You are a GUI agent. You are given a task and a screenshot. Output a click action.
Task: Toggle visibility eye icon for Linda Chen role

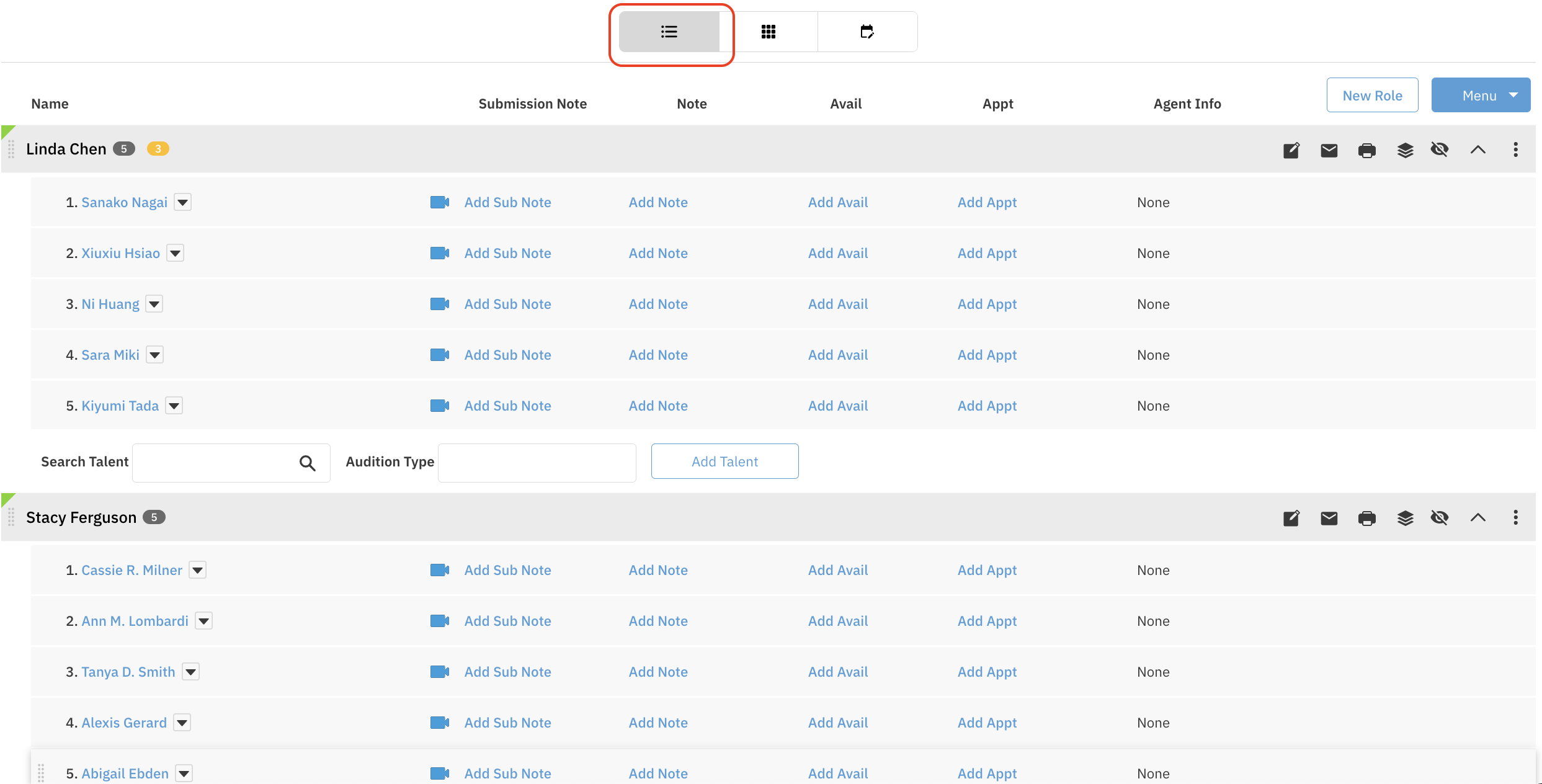(x=1440, y=149)
